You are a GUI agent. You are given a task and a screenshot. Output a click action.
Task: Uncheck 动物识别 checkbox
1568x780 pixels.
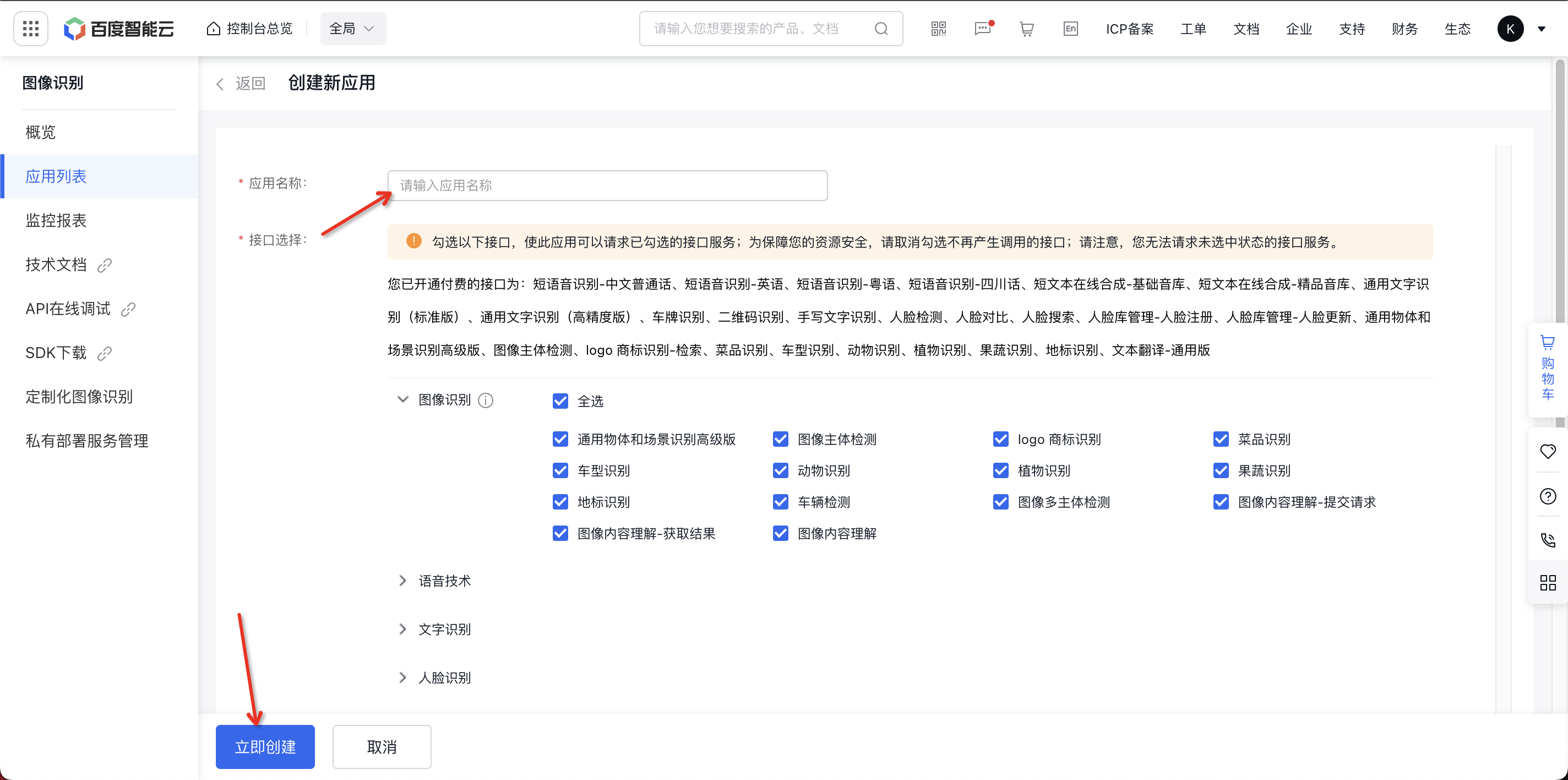click(780, 470)
